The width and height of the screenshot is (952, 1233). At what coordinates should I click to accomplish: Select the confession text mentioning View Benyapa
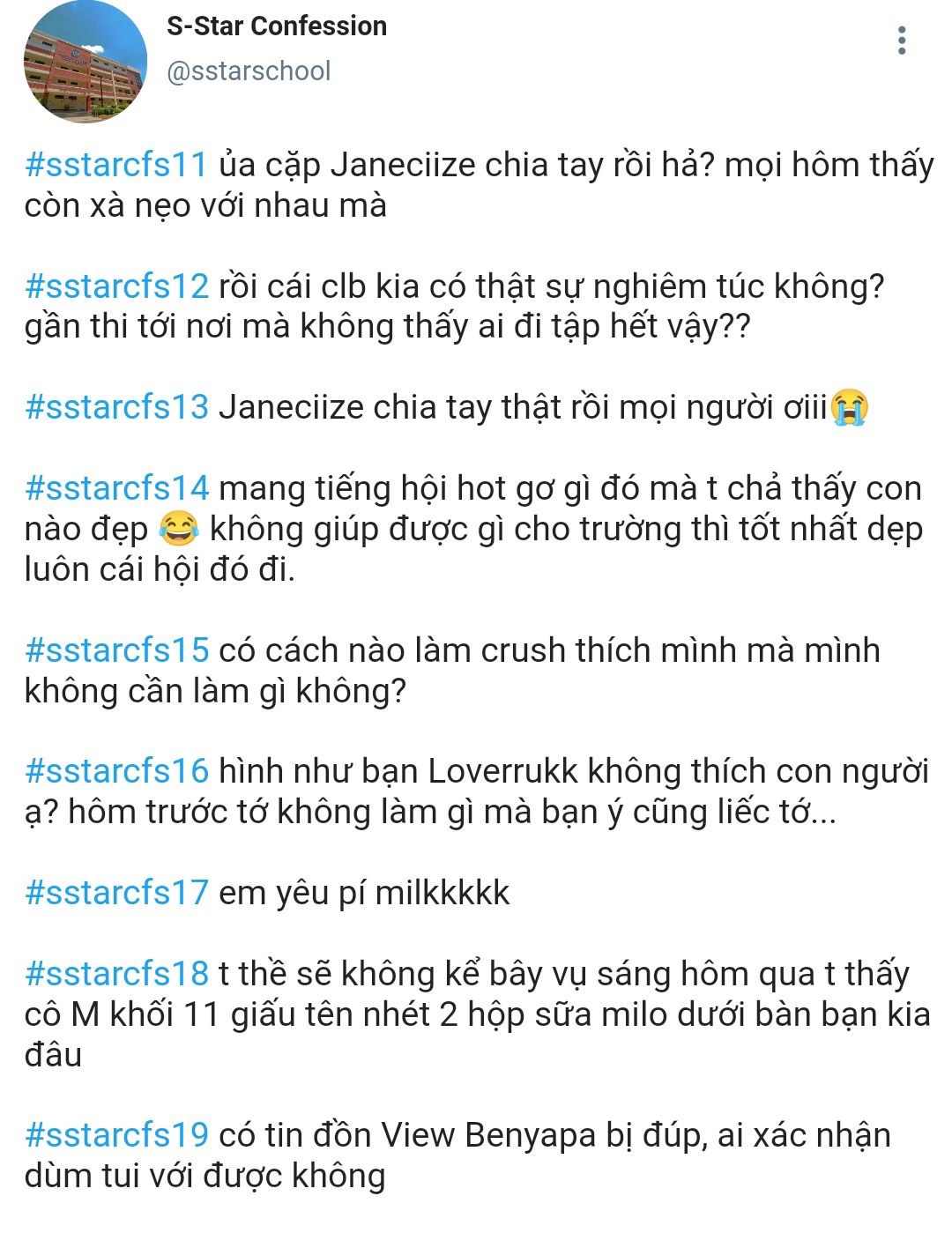[x=457, y=1155]
